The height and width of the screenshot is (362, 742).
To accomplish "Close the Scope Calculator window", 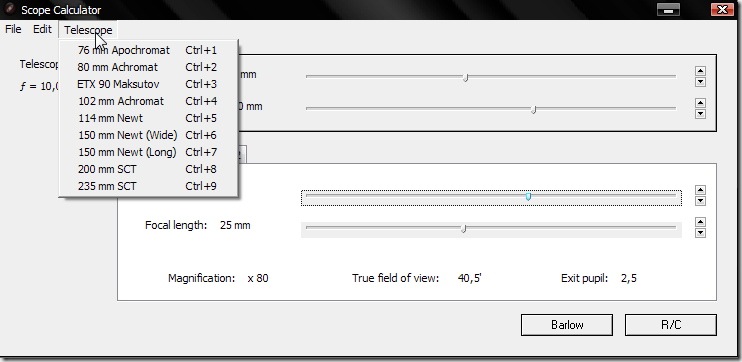I will 723,9.
